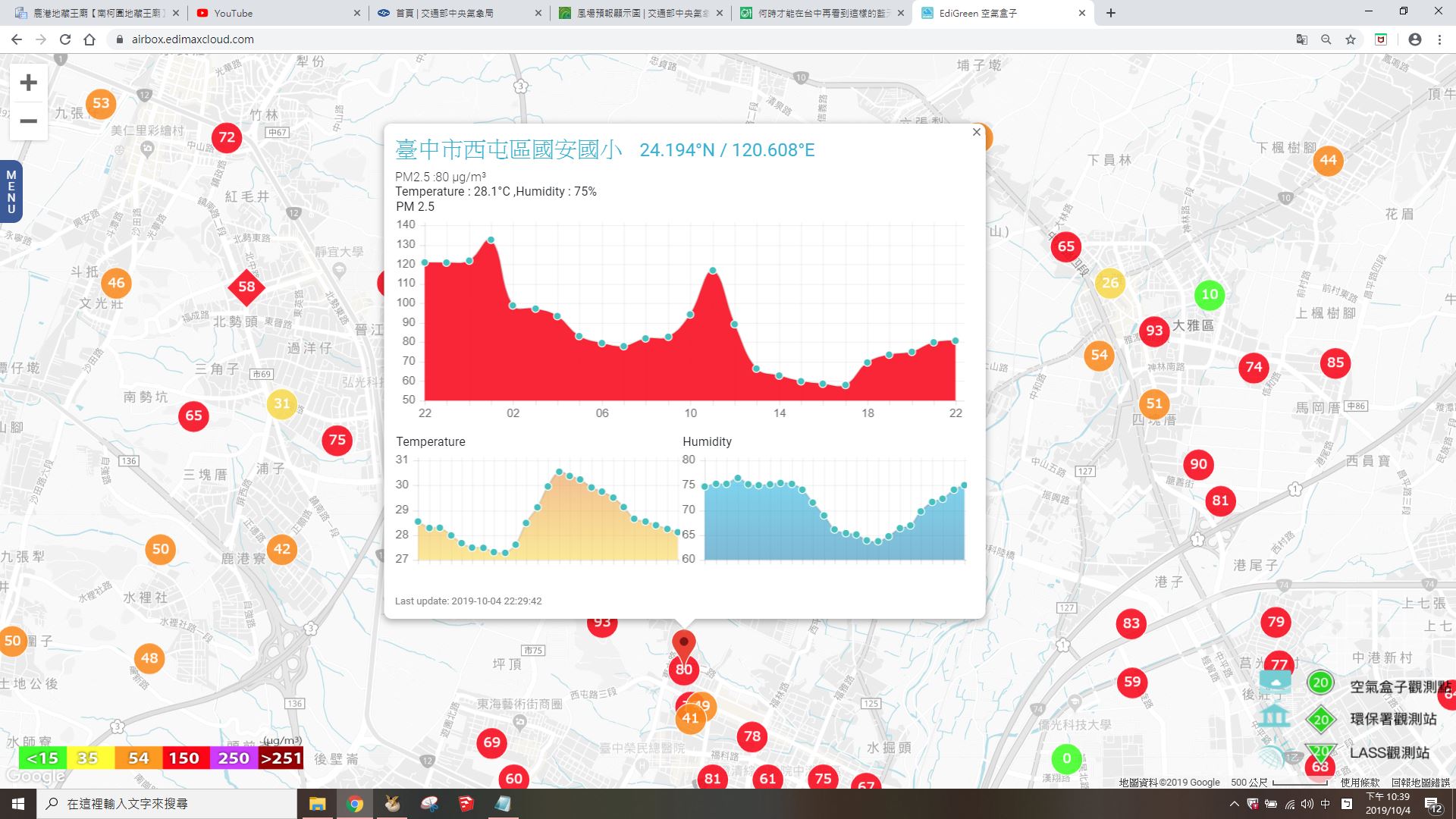Click the 回報地圖錯誤 report link
Image resolution: width=1456 pixels, height=819 pixels.
[x=1420, y=783]
